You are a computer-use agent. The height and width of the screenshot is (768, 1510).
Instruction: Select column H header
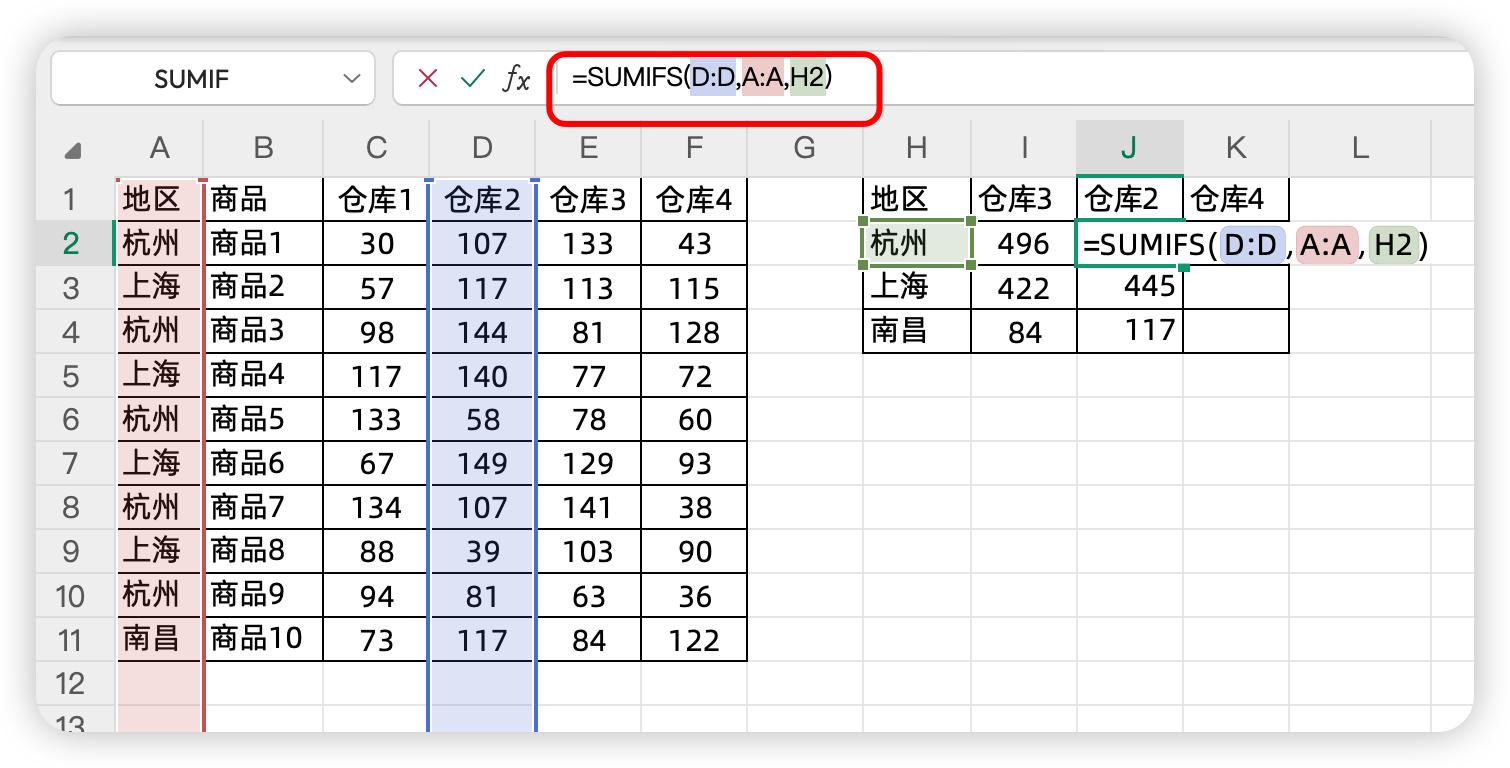pyautogui.click(x=916, y=149)
